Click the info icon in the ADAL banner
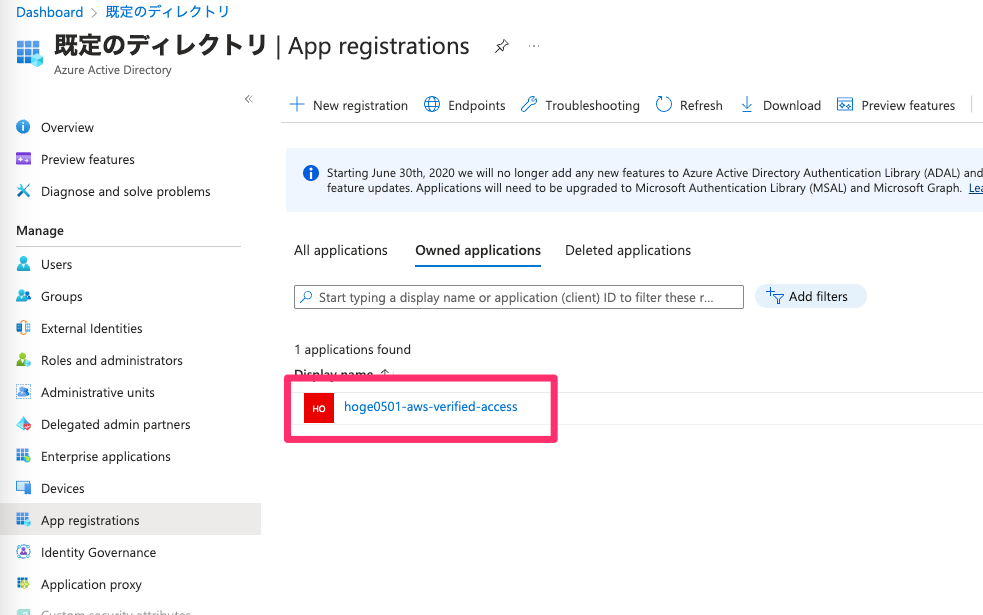Screen dimensions: 983x615 pos(310,173)
